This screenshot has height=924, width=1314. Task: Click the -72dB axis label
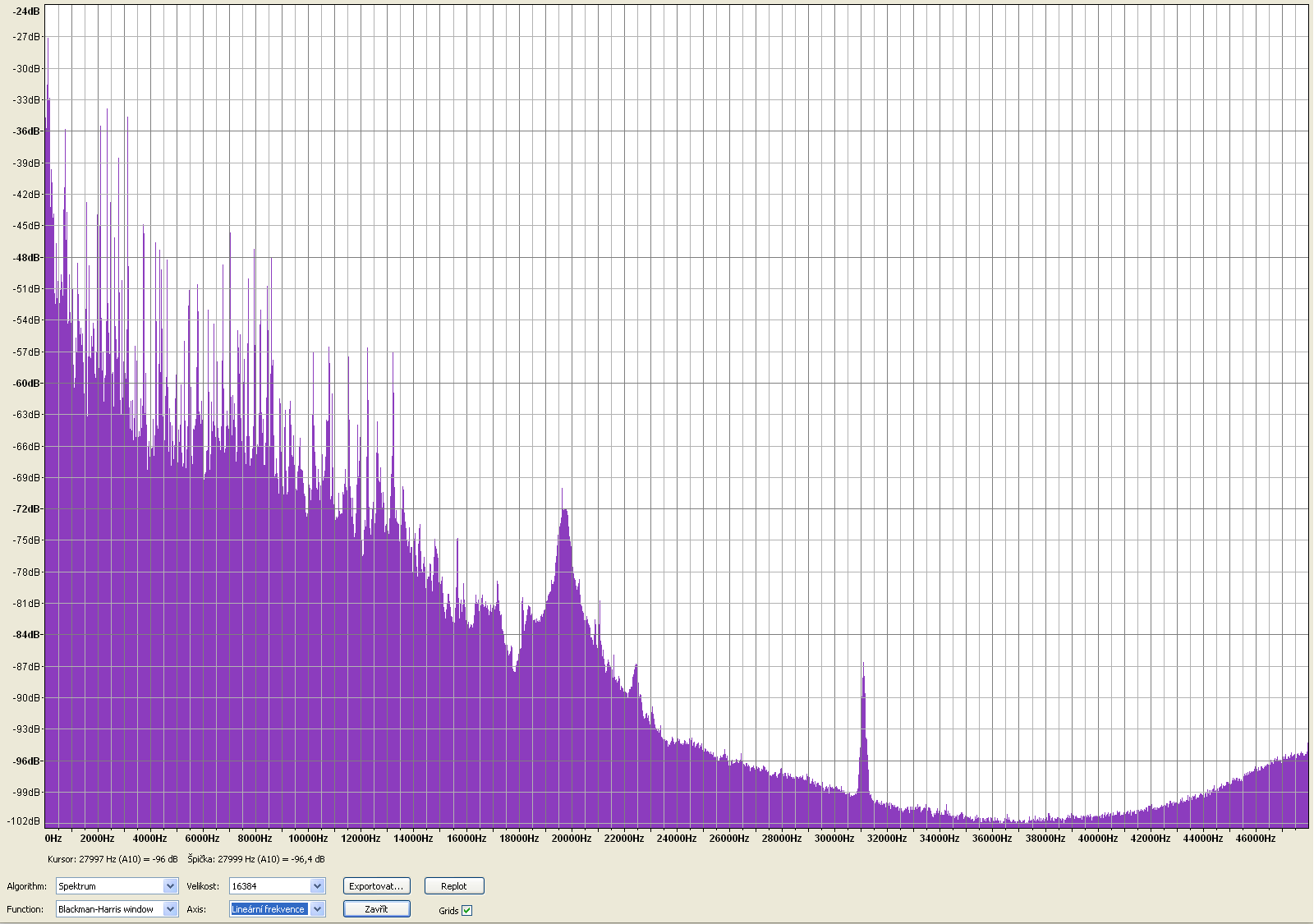[26, 509]
